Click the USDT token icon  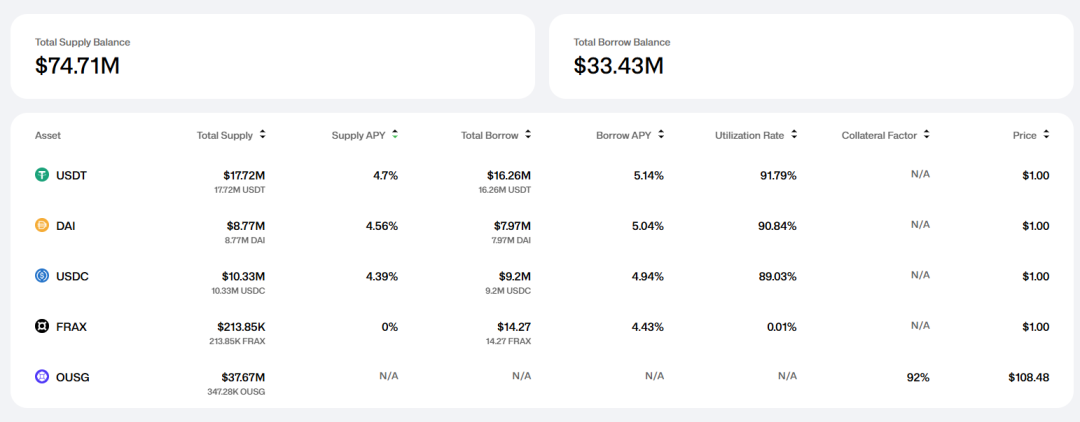click(42, 175)
